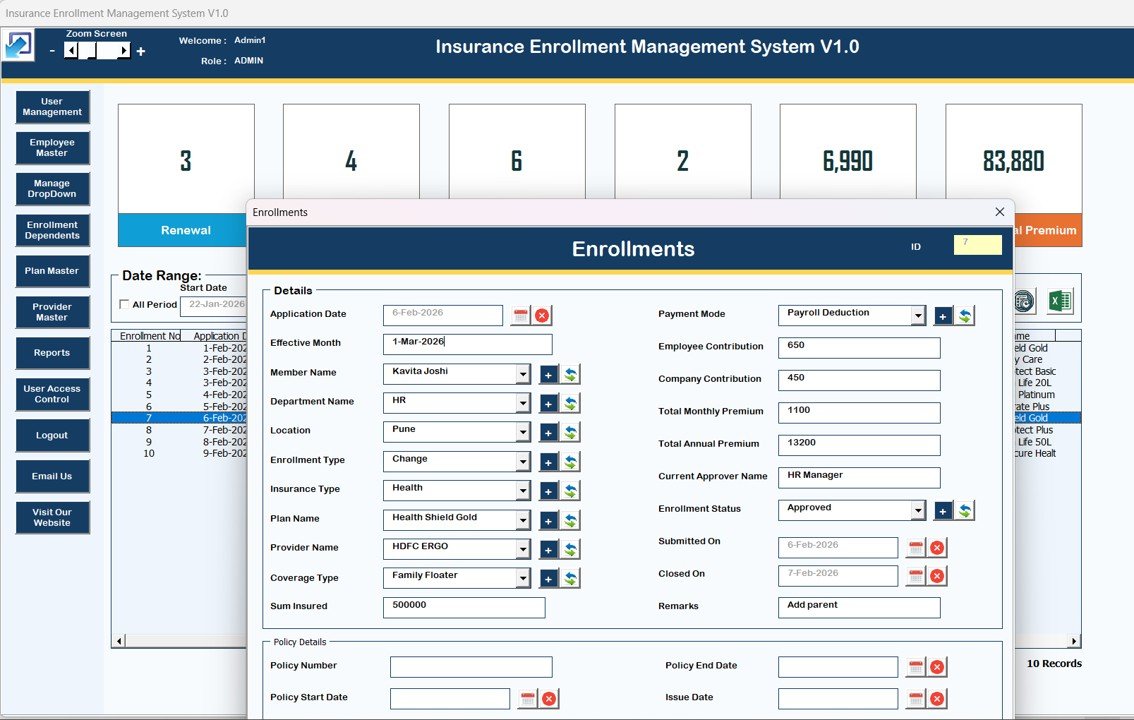Click the home logo icon in header
The image size is (1134, 720).
[x=18, y=46]
